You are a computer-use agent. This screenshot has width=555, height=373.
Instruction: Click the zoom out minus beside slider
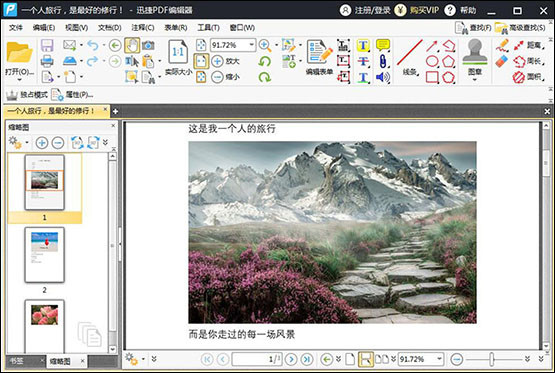pos(457,359)
